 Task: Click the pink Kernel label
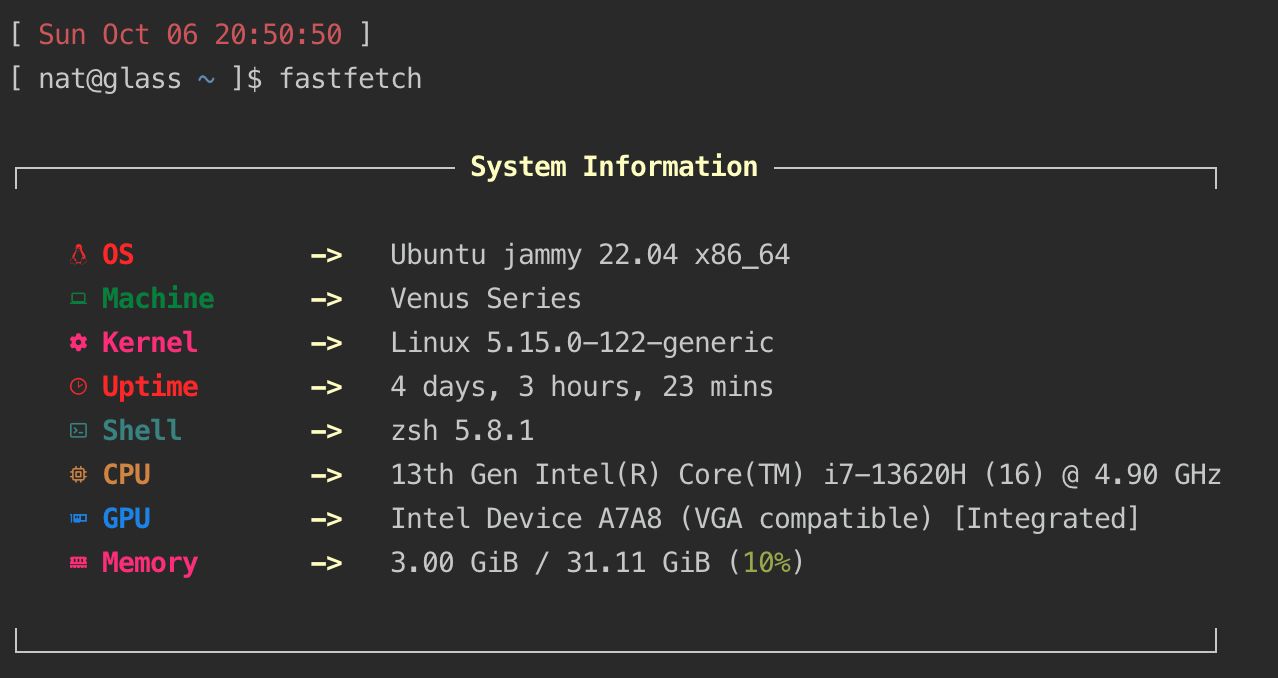point(150,343)
